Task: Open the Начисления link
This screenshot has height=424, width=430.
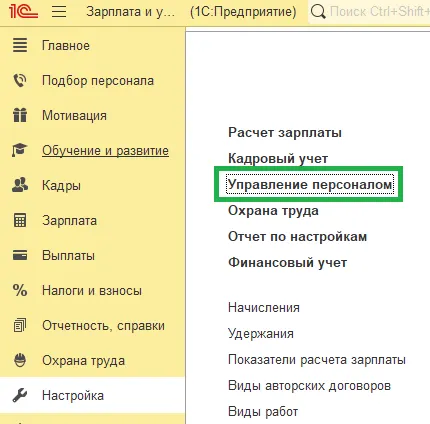Action: (x=264, y=307)
